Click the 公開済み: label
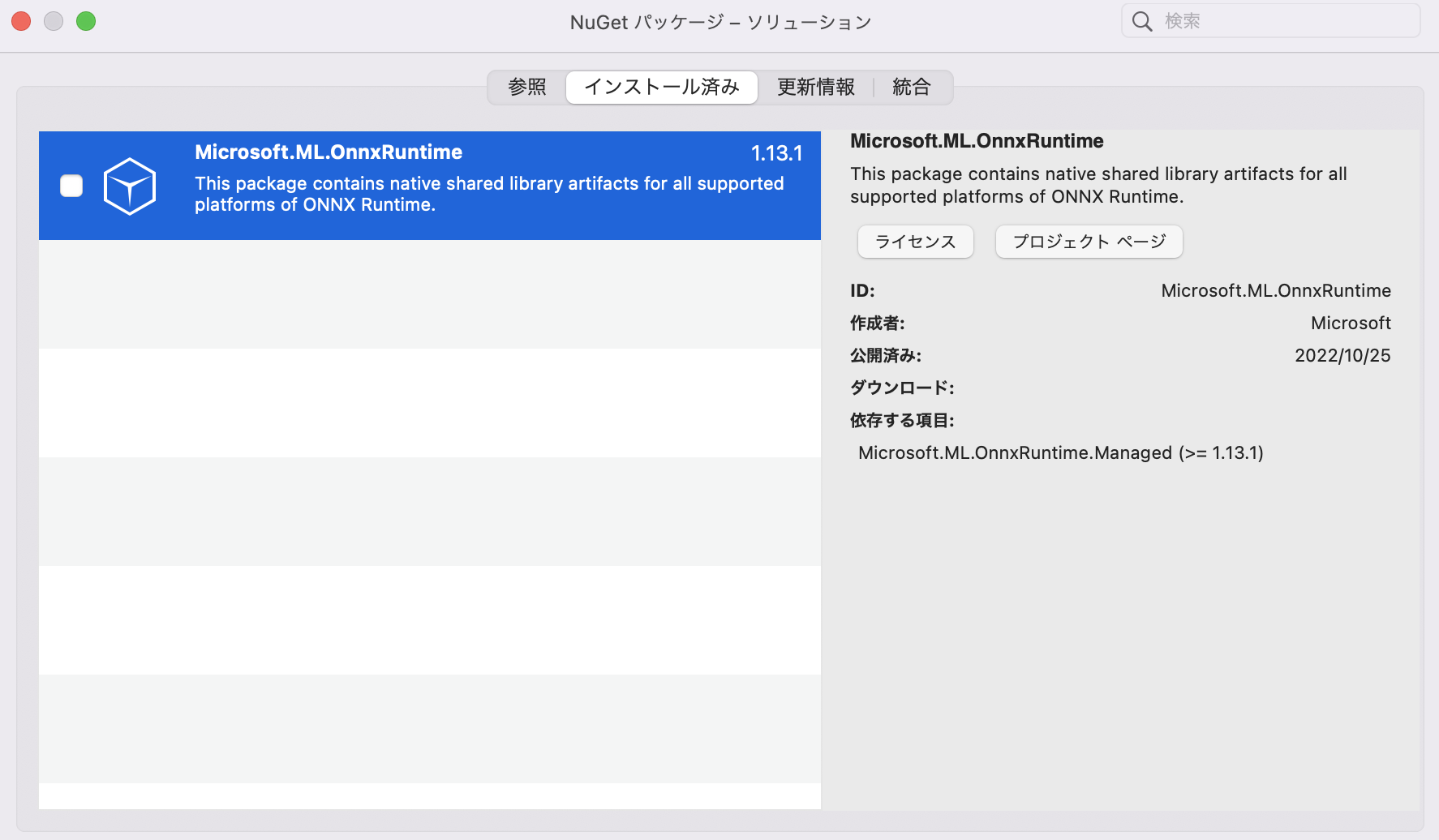The image size is (1439, 840). click(886, 355)
